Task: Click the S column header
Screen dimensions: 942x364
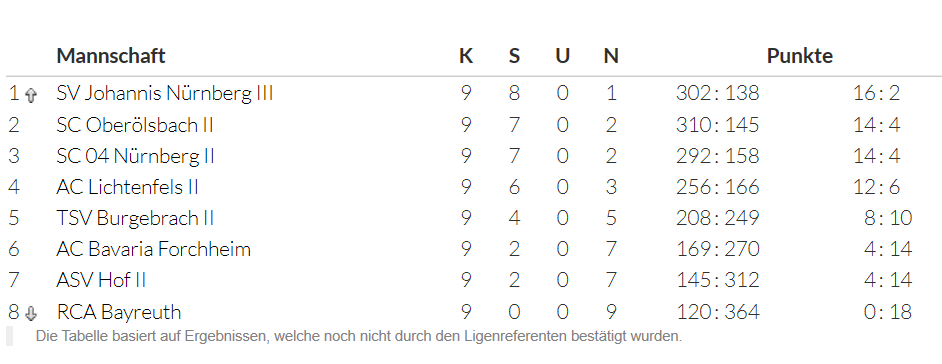Action: 514,55
